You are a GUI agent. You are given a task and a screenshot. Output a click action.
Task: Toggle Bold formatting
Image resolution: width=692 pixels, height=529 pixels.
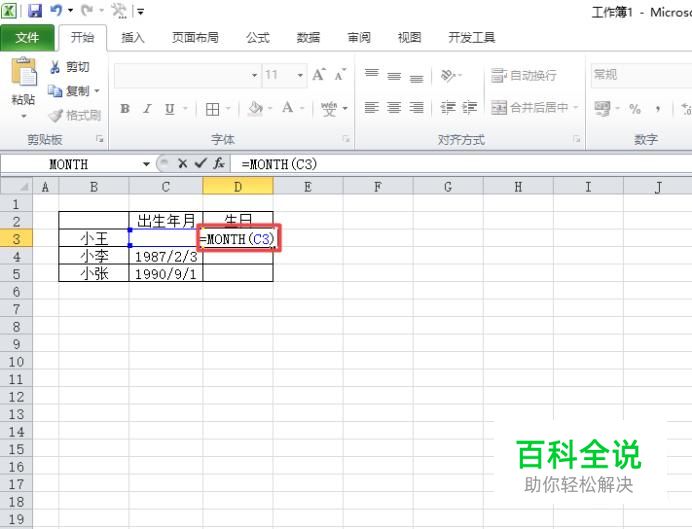click(125, 109)
